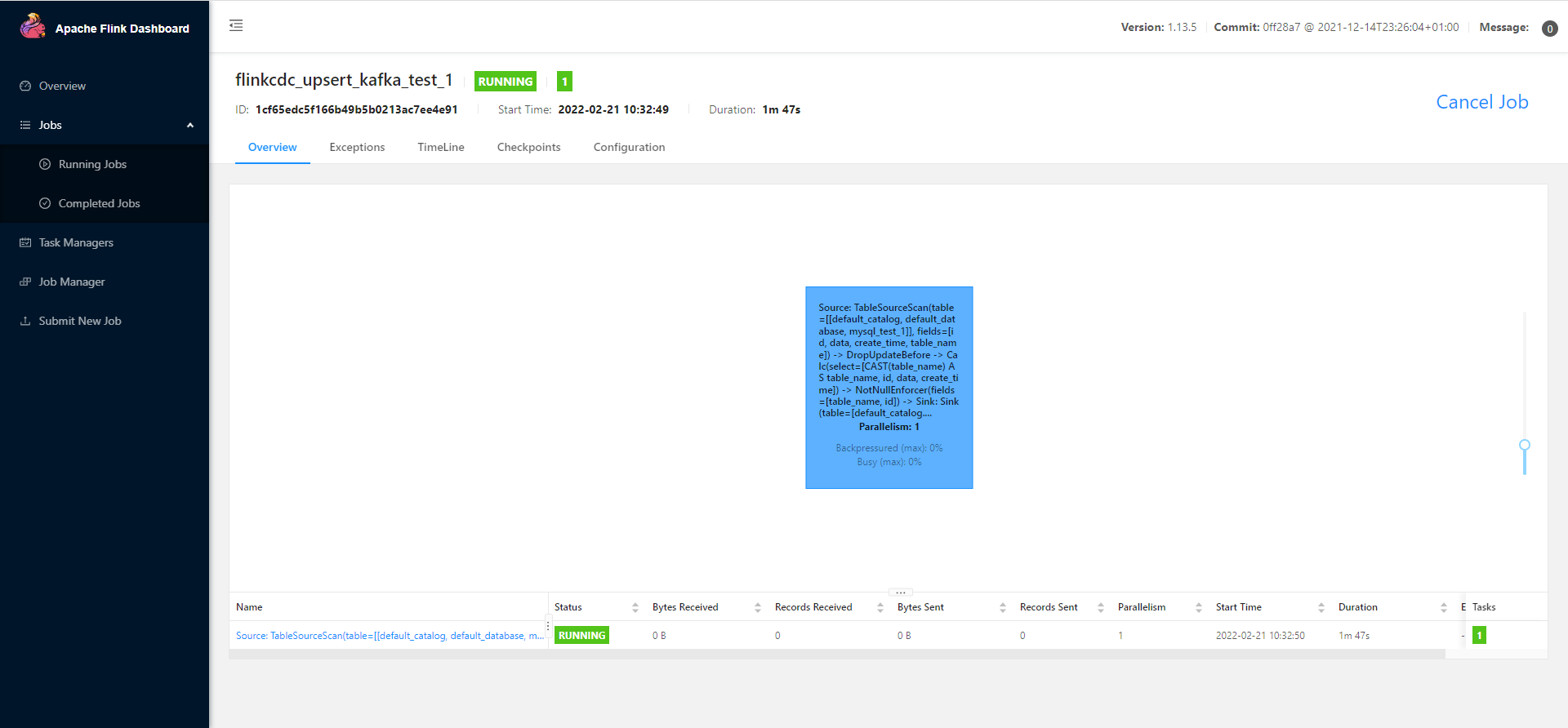Click the graph zoom slider handle
Screen dimensions: 1568x728
coord(1524,446)
